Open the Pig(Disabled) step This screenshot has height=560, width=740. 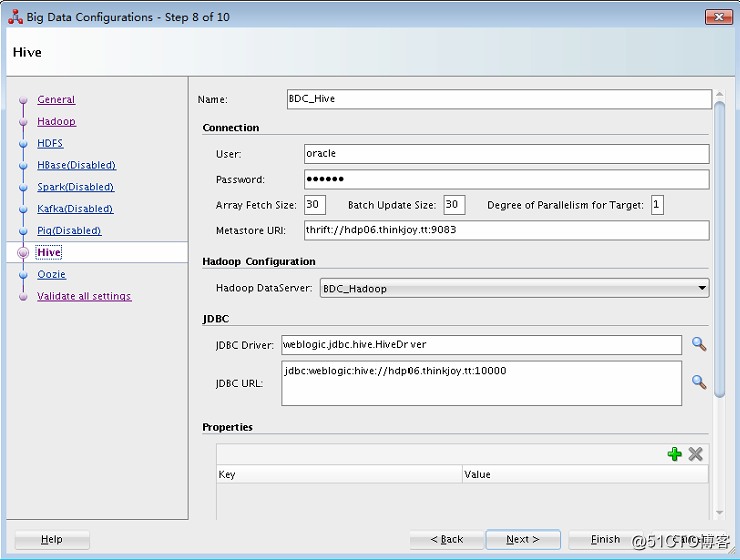tap(69, 230)
